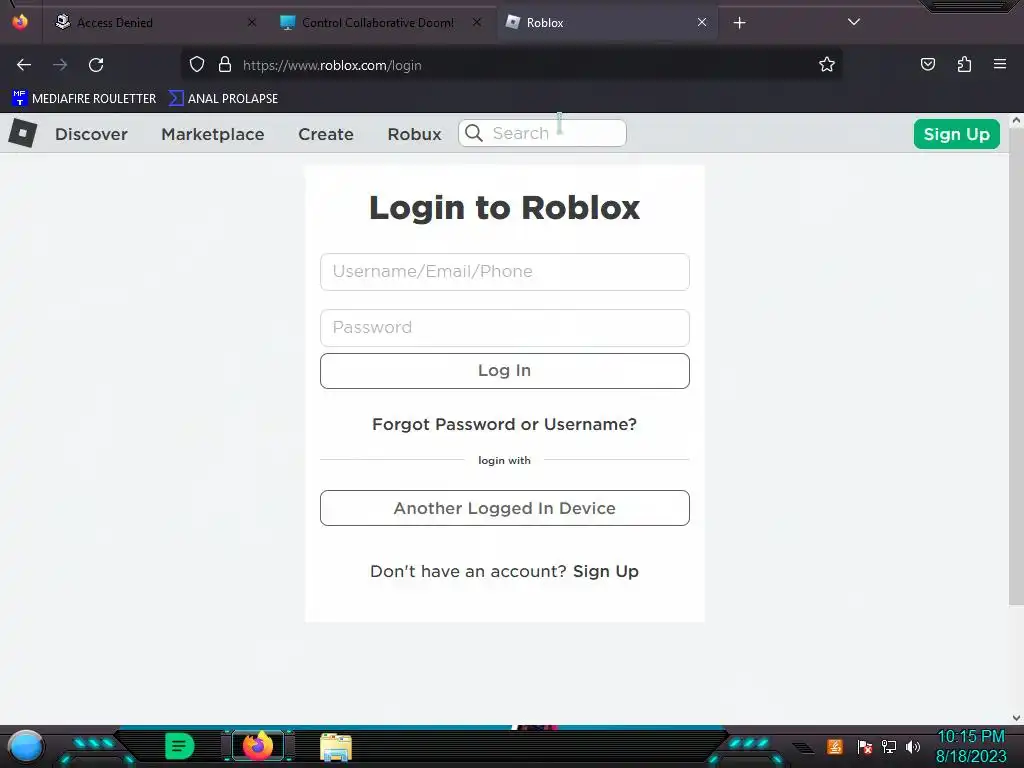This screenshot has height=768, width=1024.
Task: Click the page vertical scrollbar
Action: tap(1016, 367)
